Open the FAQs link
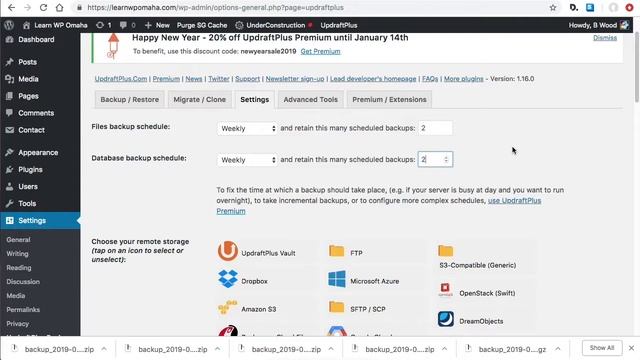Screen dimensions: 640x360 [x=430, y=79]
